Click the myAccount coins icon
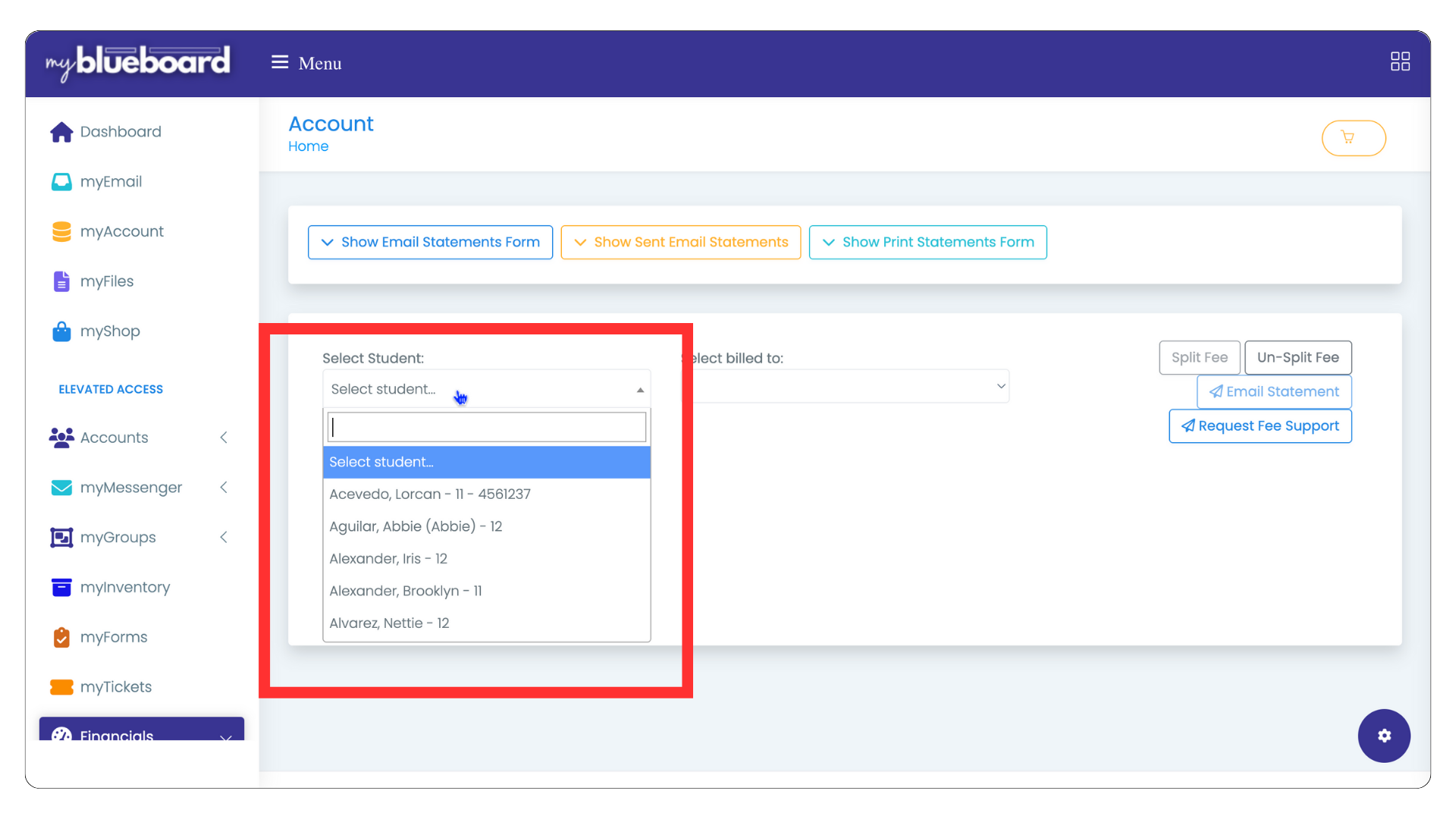The width and height of the screenshot is (1456, 819). [61, 232]
